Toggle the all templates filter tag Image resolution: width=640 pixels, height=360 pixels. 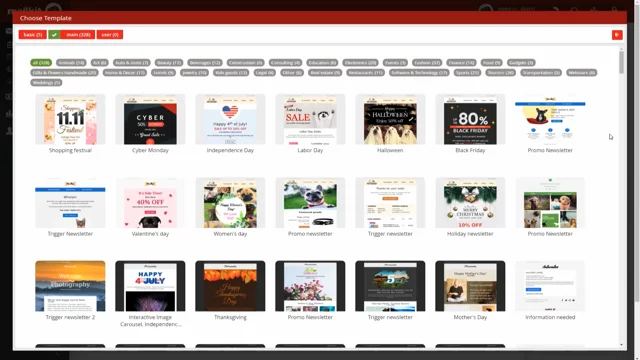pos(41,62)
